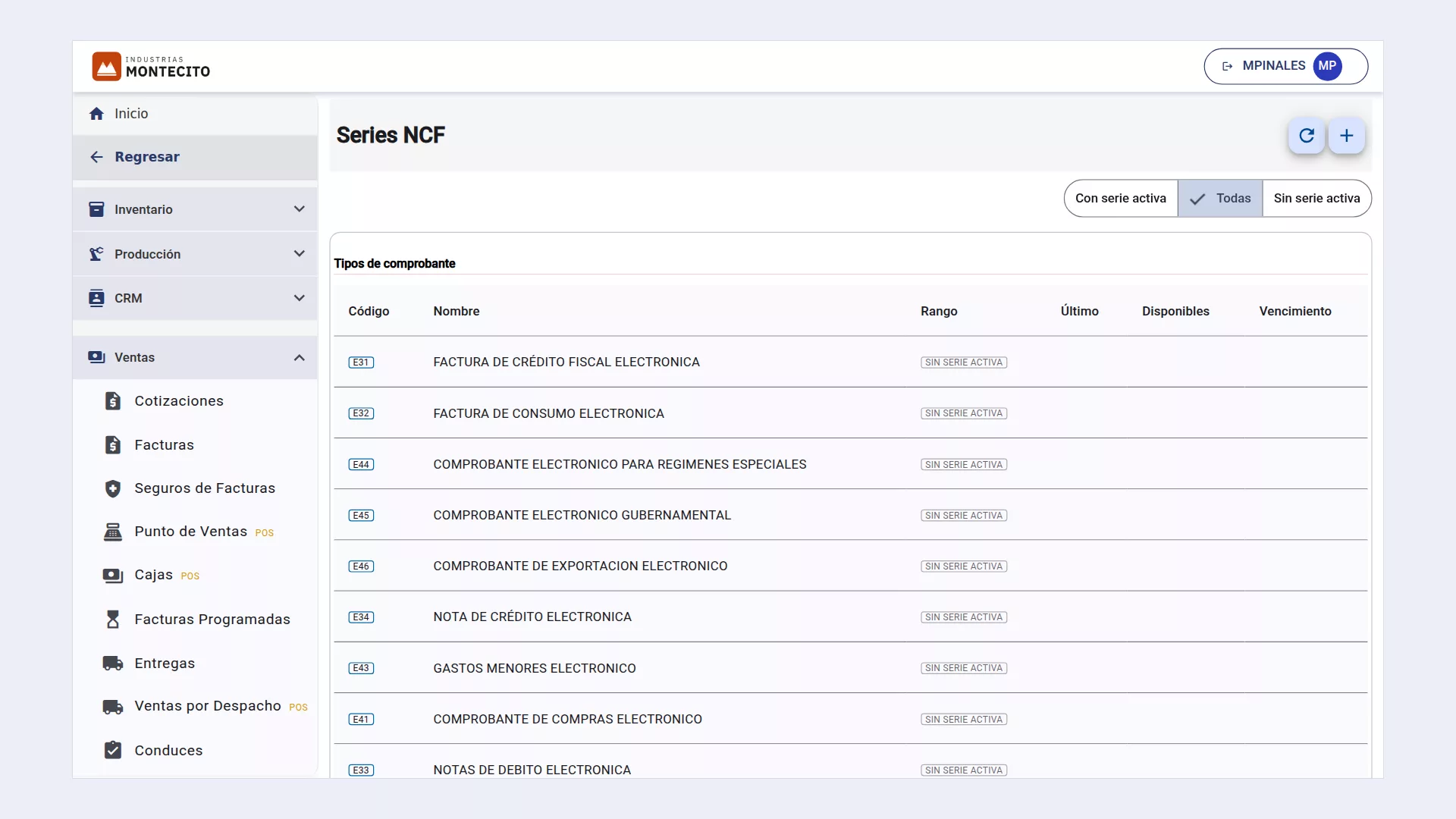Screen dimensions: 1456x819
Task: Open Ventas por Despacho menu item
Action: [x=195, y=706]
